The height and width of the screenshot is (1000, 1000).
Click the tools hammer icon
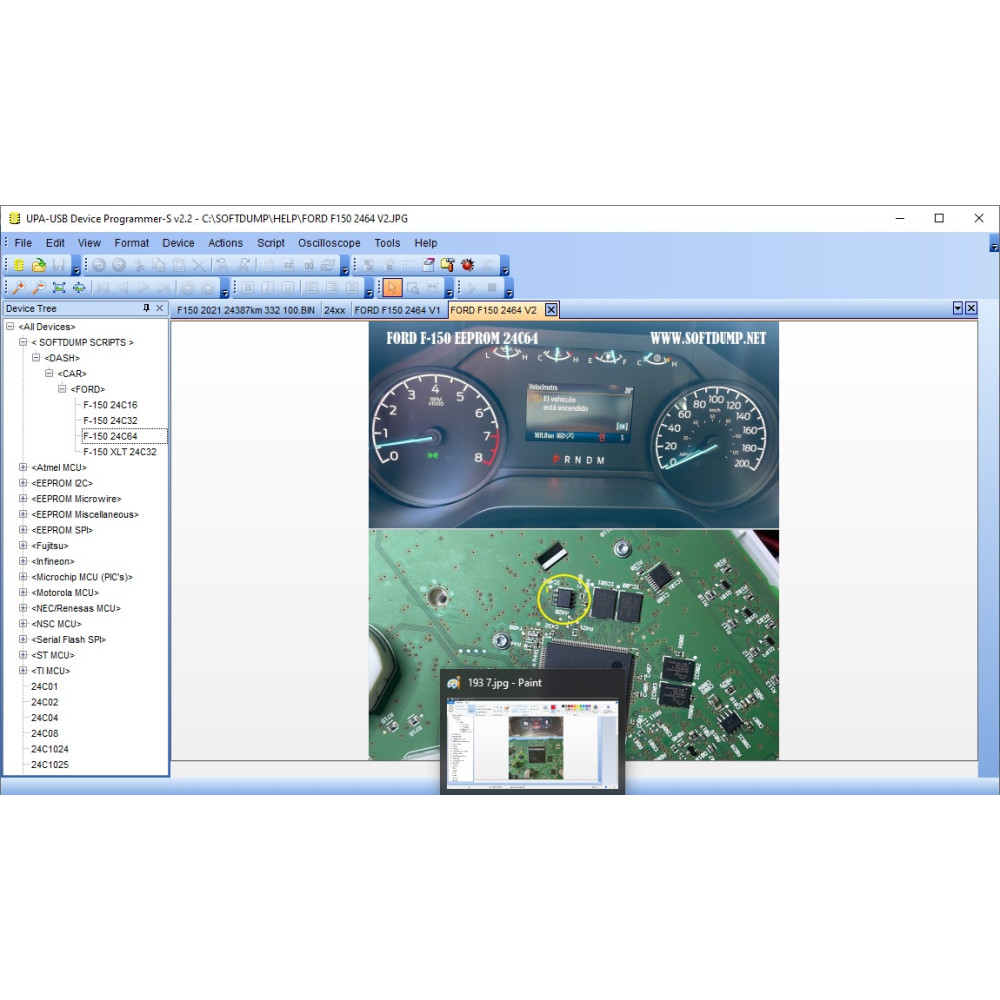[x=448, y=265]
